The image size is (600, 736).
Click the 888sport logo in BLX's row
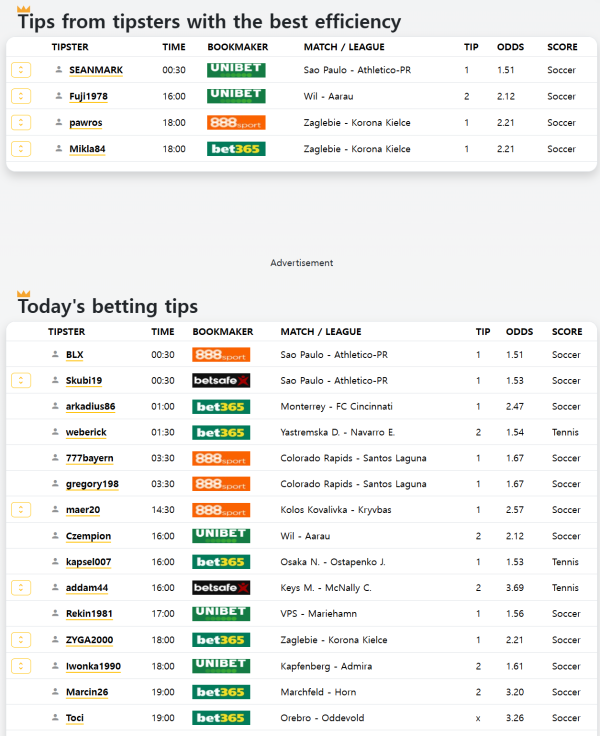coord(220,355)
